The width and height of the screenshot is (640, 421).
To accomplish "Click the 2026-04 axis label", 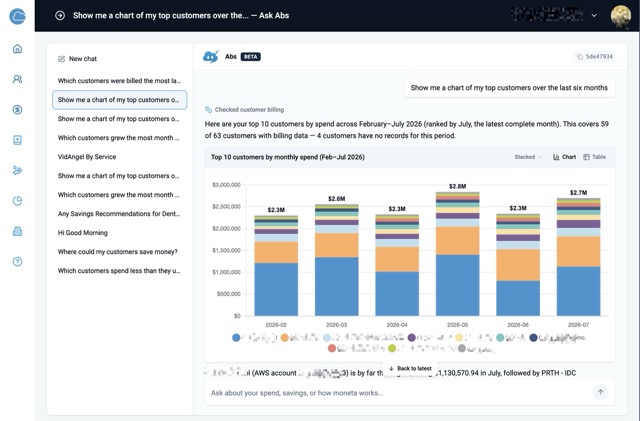I will click(x=397, y=325).
